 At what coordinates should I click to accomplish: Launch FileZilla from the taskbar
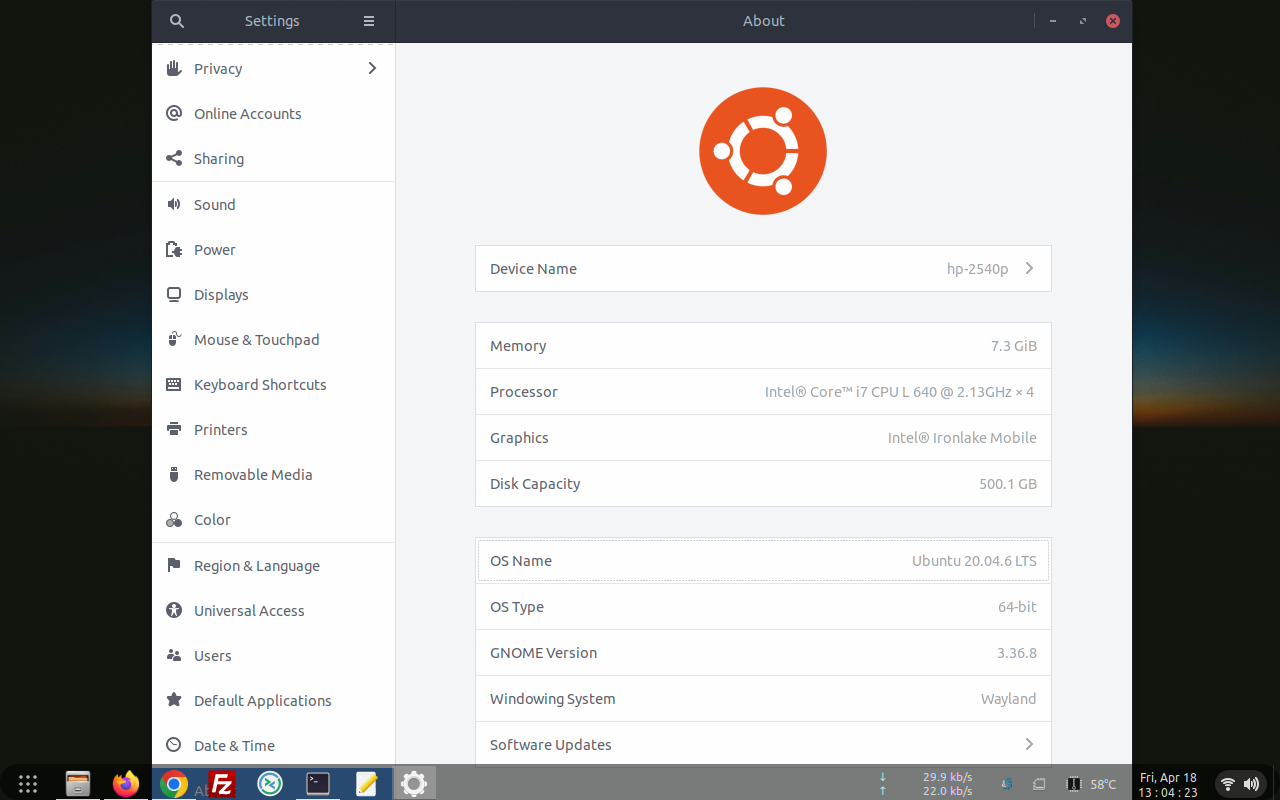click(222, 784)
